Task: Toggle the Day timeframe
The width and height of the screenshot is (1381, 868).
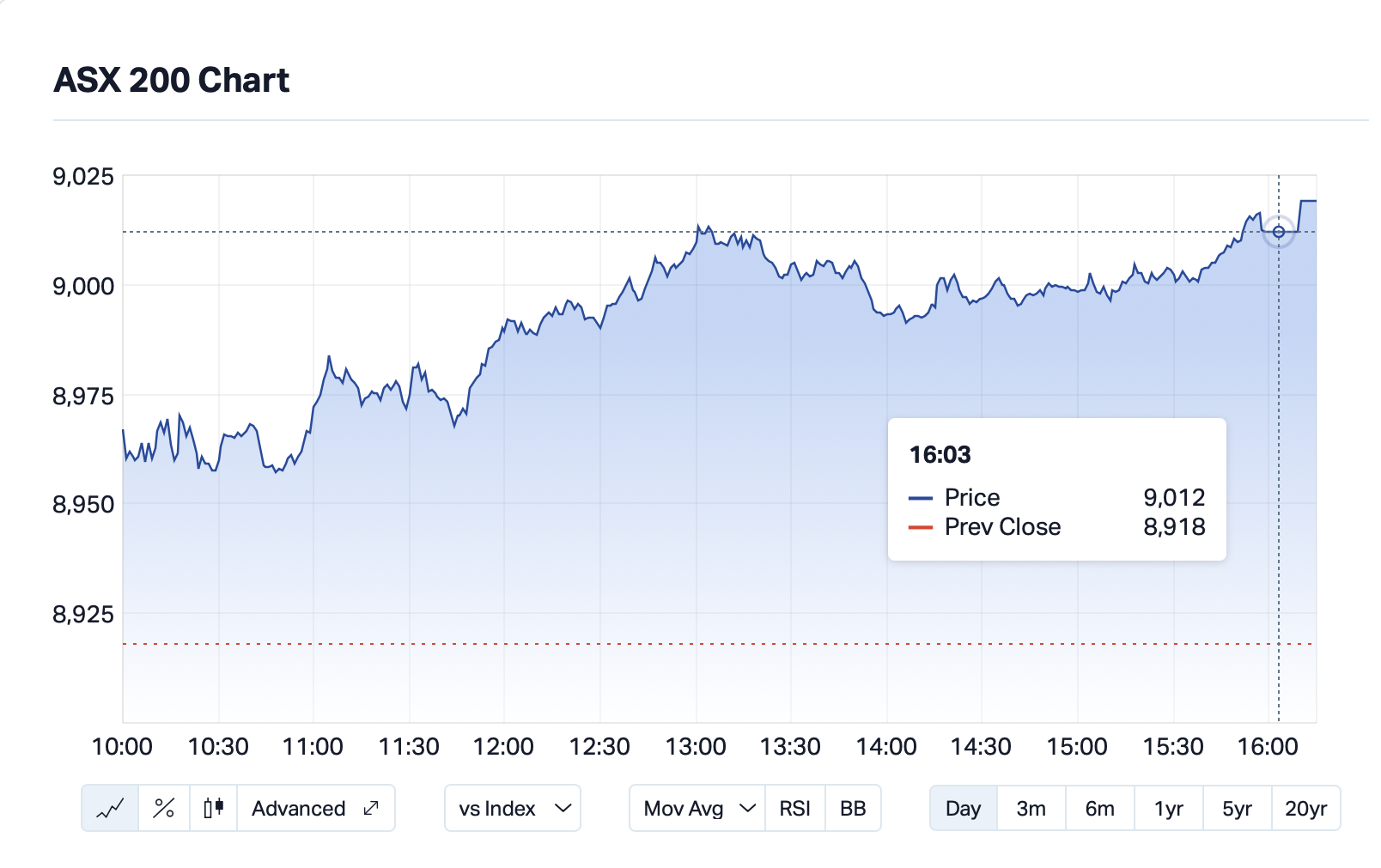Action: point(963,808)
